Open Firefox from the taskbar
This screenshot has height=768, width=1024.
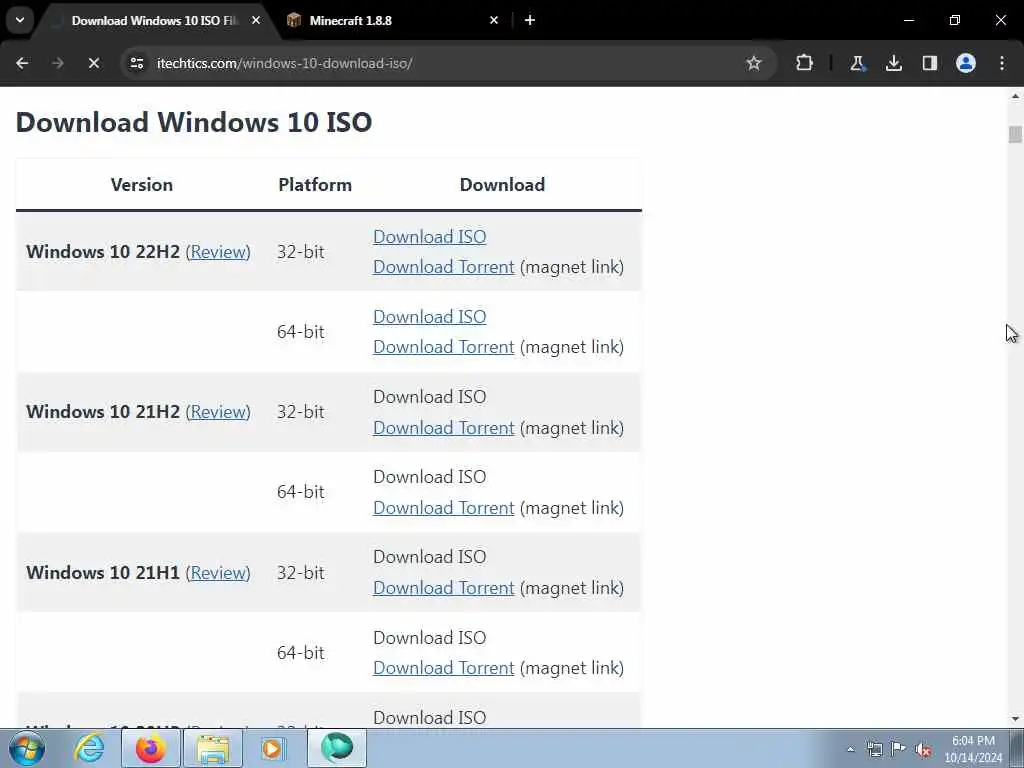[151, 748]
